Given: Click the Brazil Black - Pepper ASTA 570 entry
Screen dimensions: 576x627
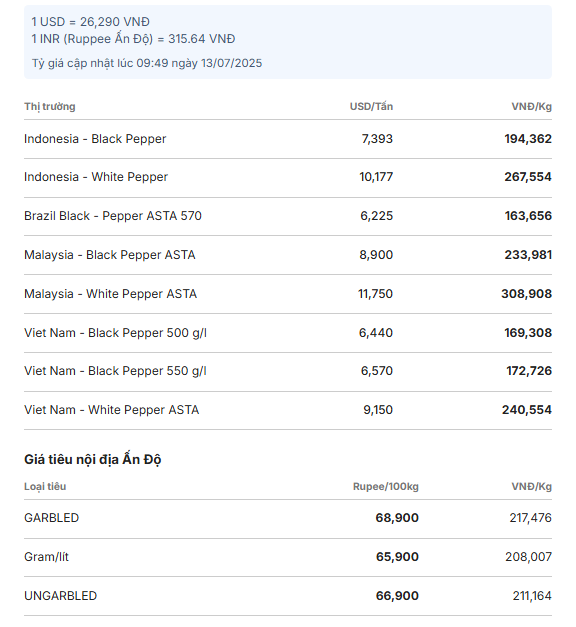Looking at the screenshot, I should [x=113, y=216].
